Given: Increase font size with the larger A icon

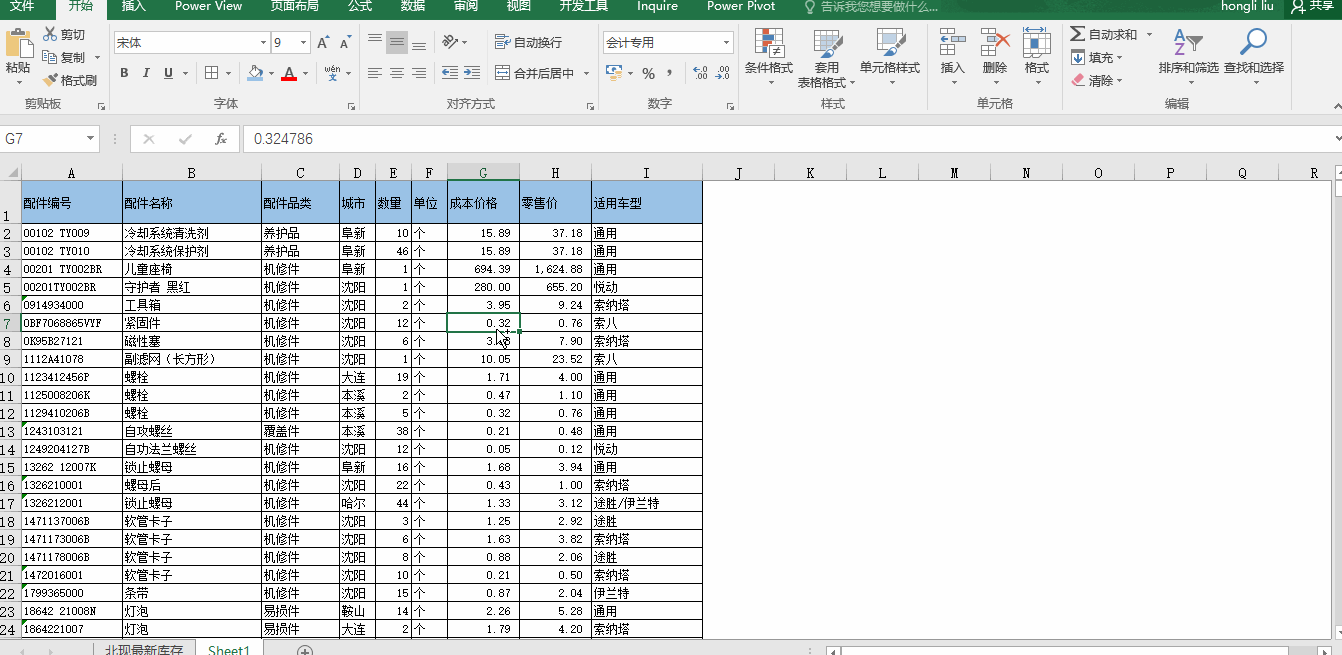Looking at the screenshot, I should point(323,43).
